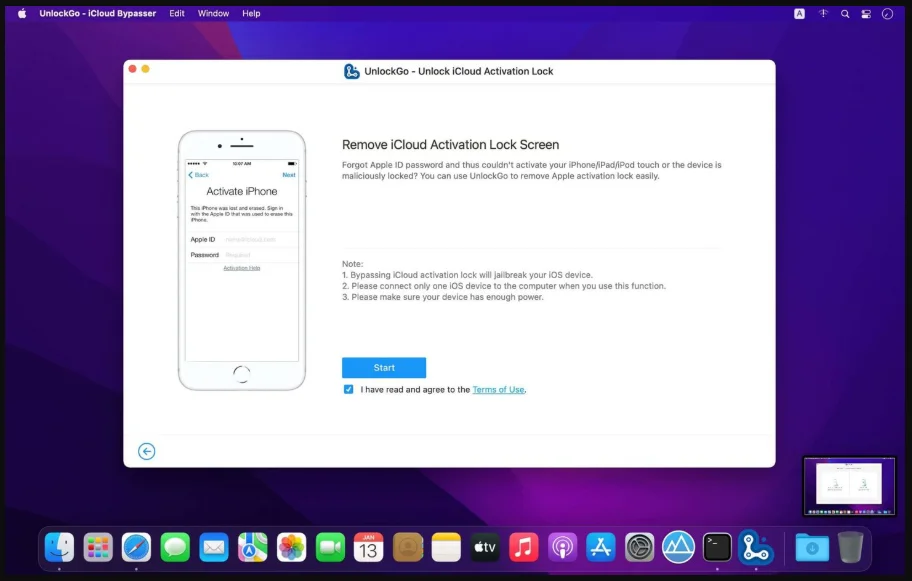Go back using the circled arrow icon
Viewport: 912px width, 581px height.
coord(147,451)
